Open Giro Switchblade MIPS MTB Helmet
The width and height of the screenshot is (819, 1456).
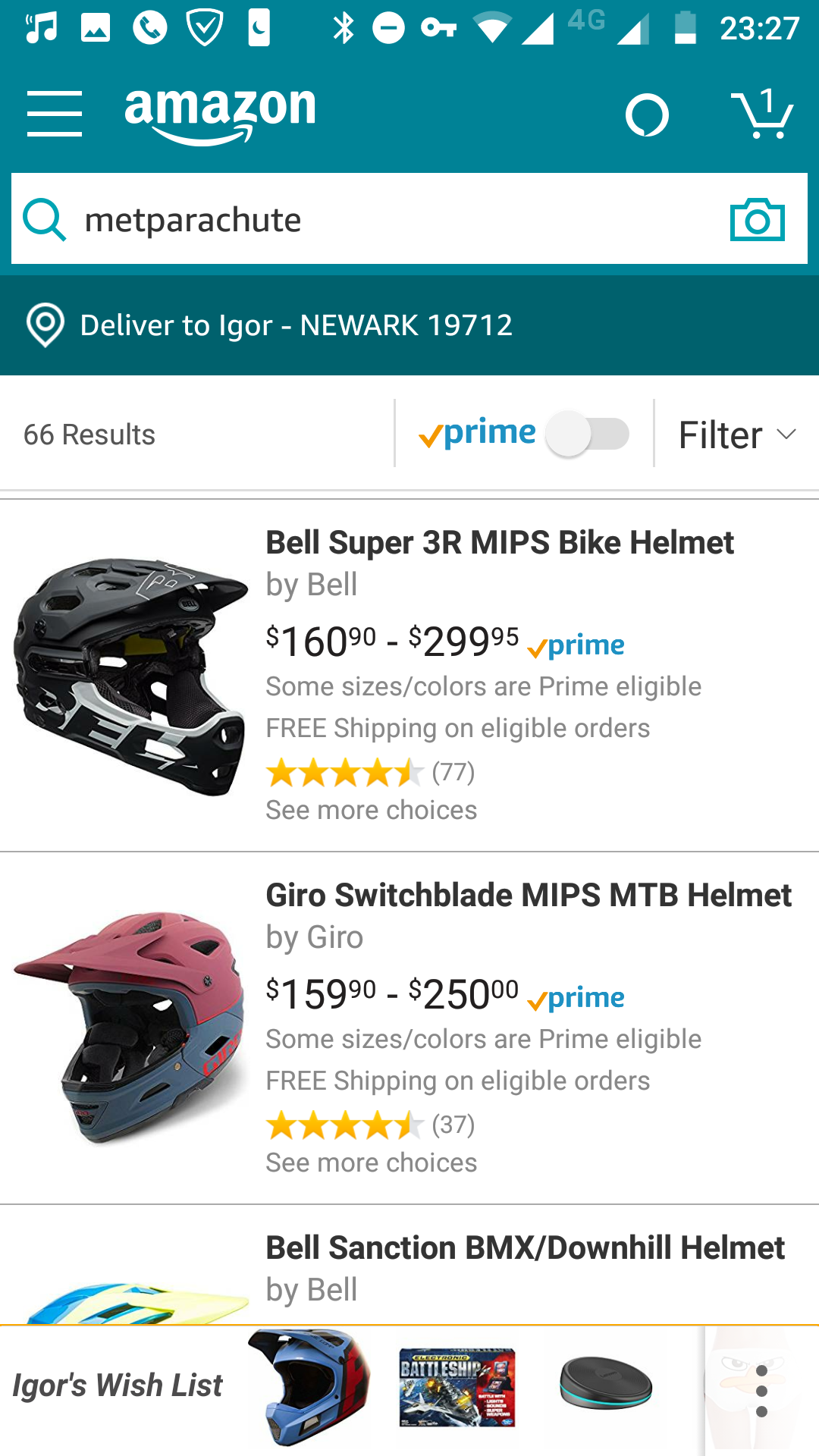click(528, 896)
